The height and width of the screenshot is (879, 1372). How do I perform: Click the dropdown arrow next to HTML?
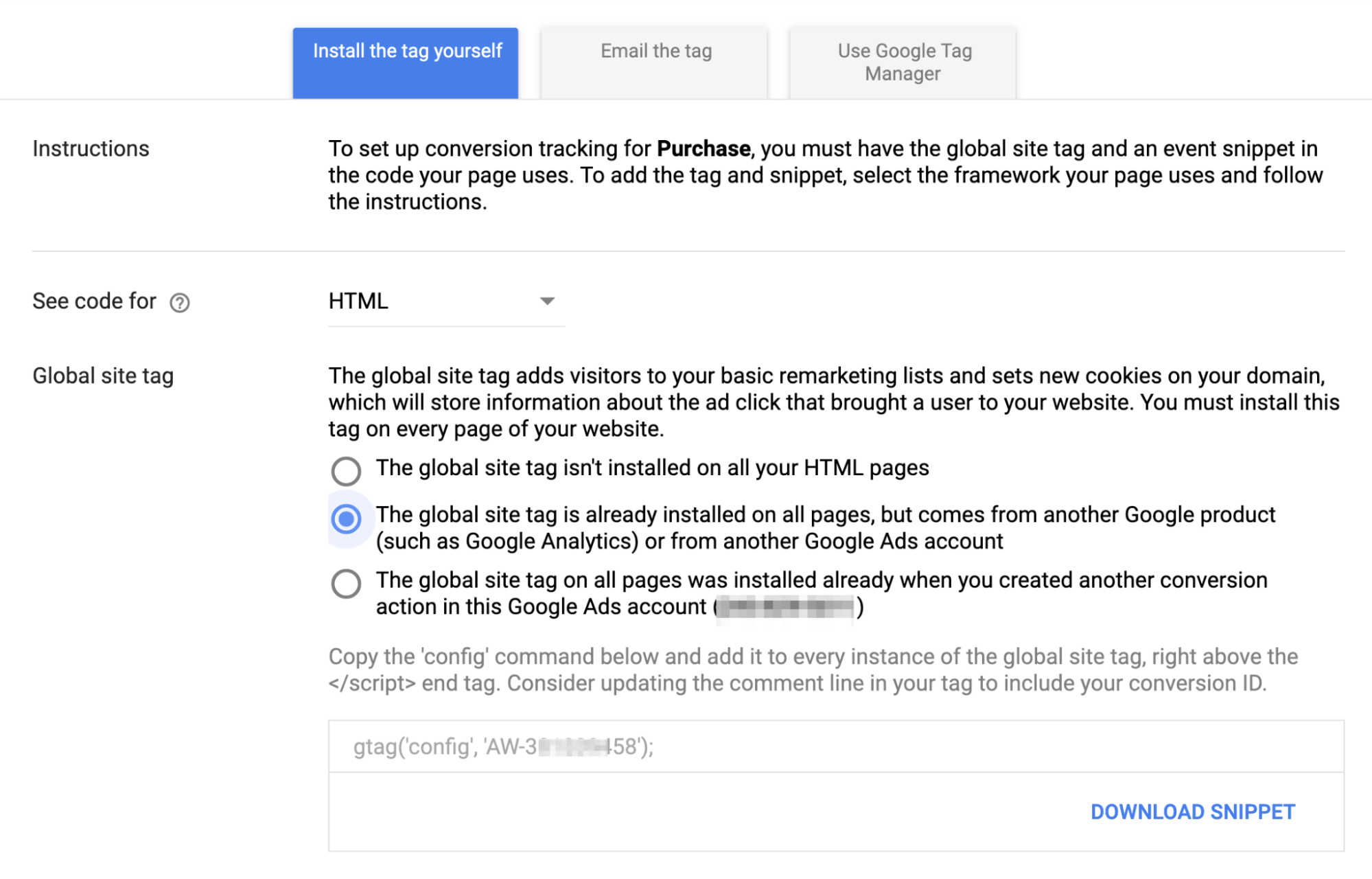point(547,301)
